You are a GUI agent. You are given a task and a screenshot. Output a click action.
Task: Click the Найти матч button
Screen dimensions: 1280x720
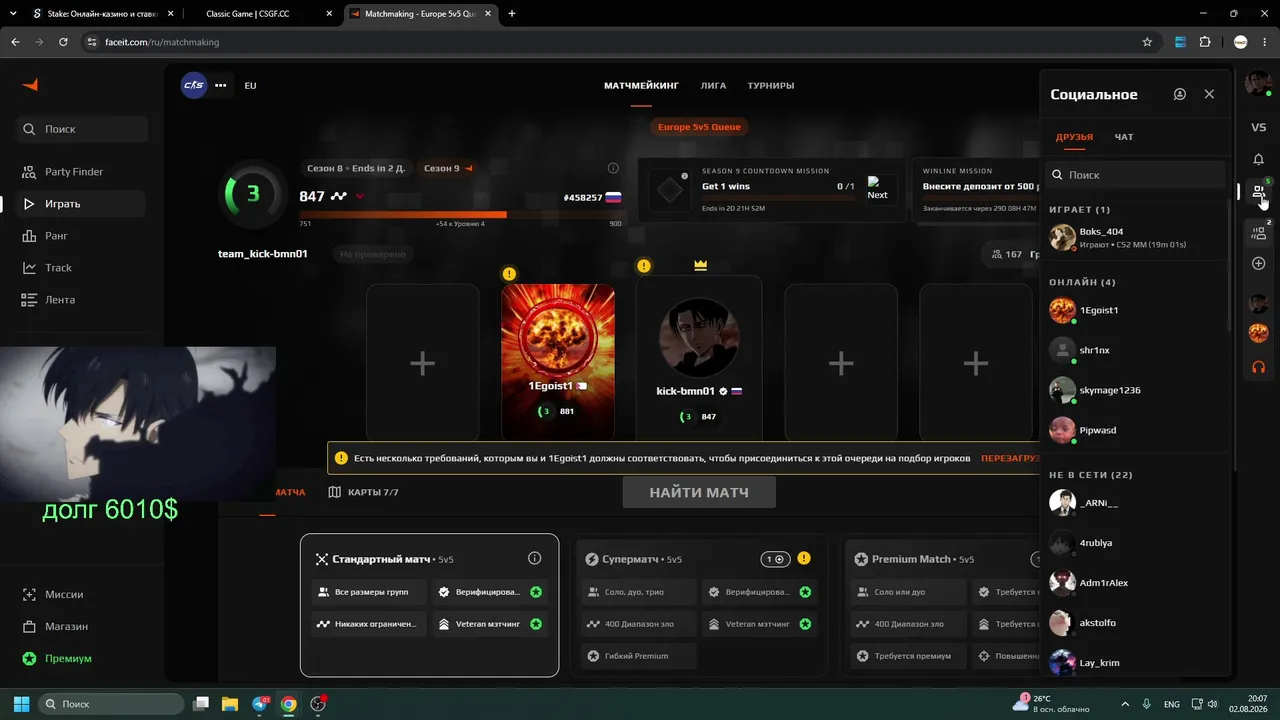click(699, 492)
